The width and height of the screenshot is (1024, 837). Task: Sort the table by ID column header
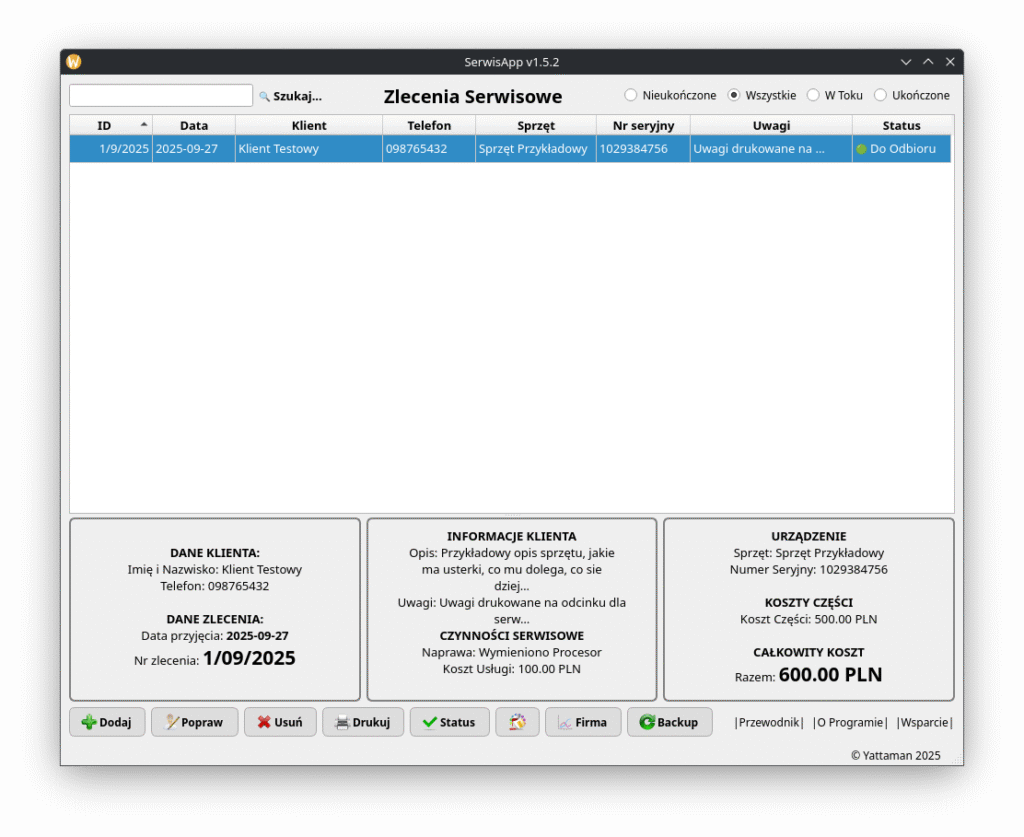(x=105, y=125)
